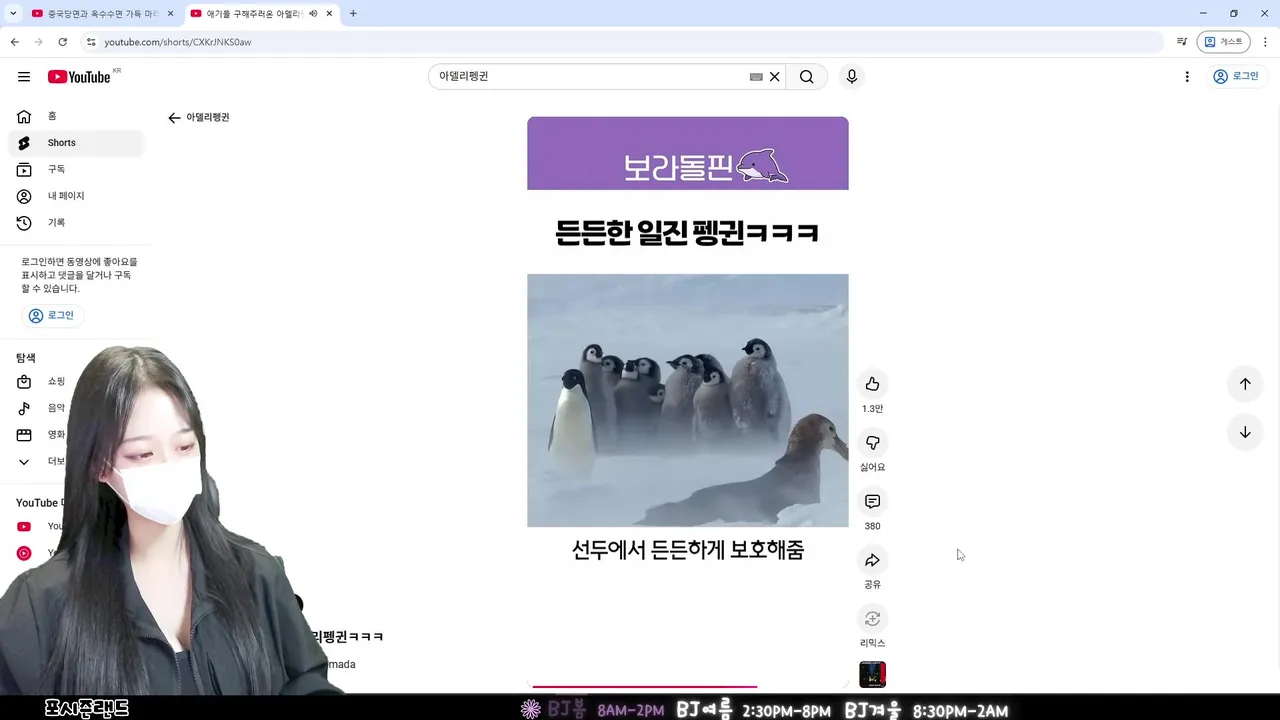
Task: Click the penguin Shorts video player
Action: coord(688,400)
